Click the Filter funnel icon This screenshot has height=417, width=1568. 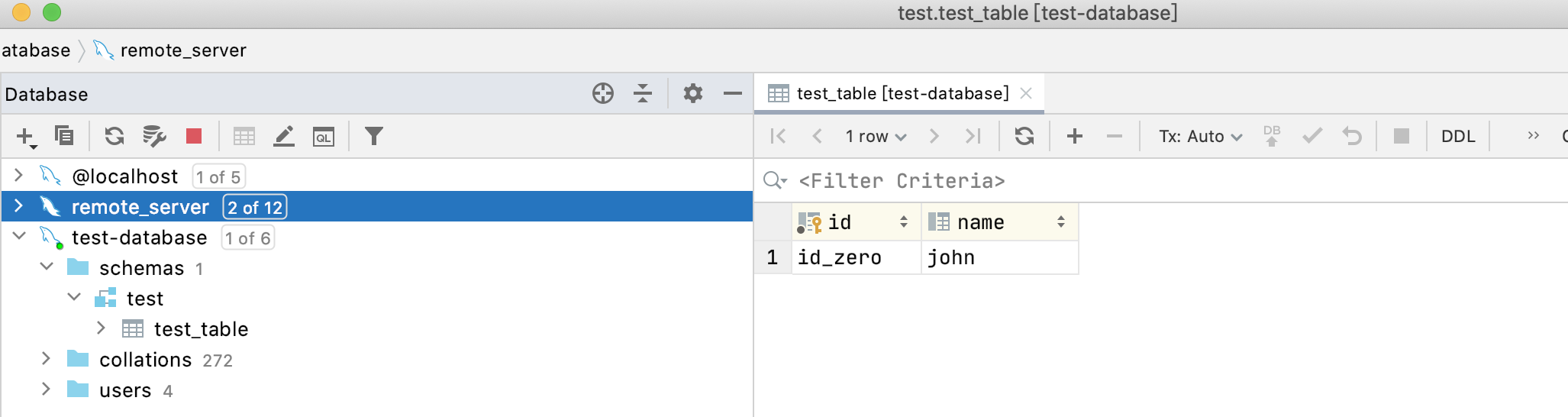(x=373, y=136)
